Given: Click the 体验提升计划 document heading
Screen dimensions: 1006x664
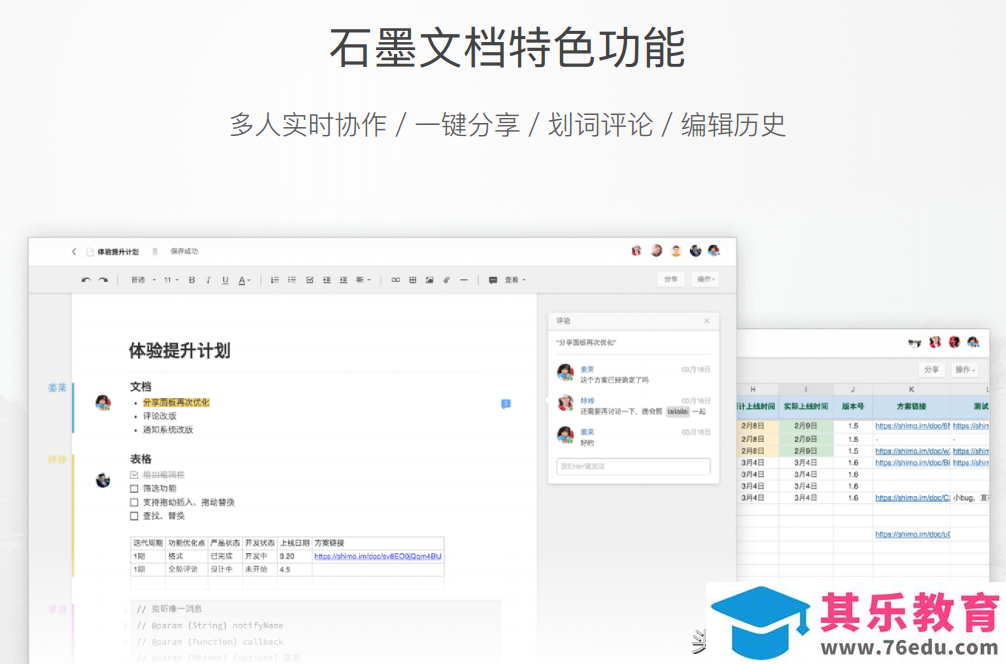Looking at the screenshot, I should [180, 351].
